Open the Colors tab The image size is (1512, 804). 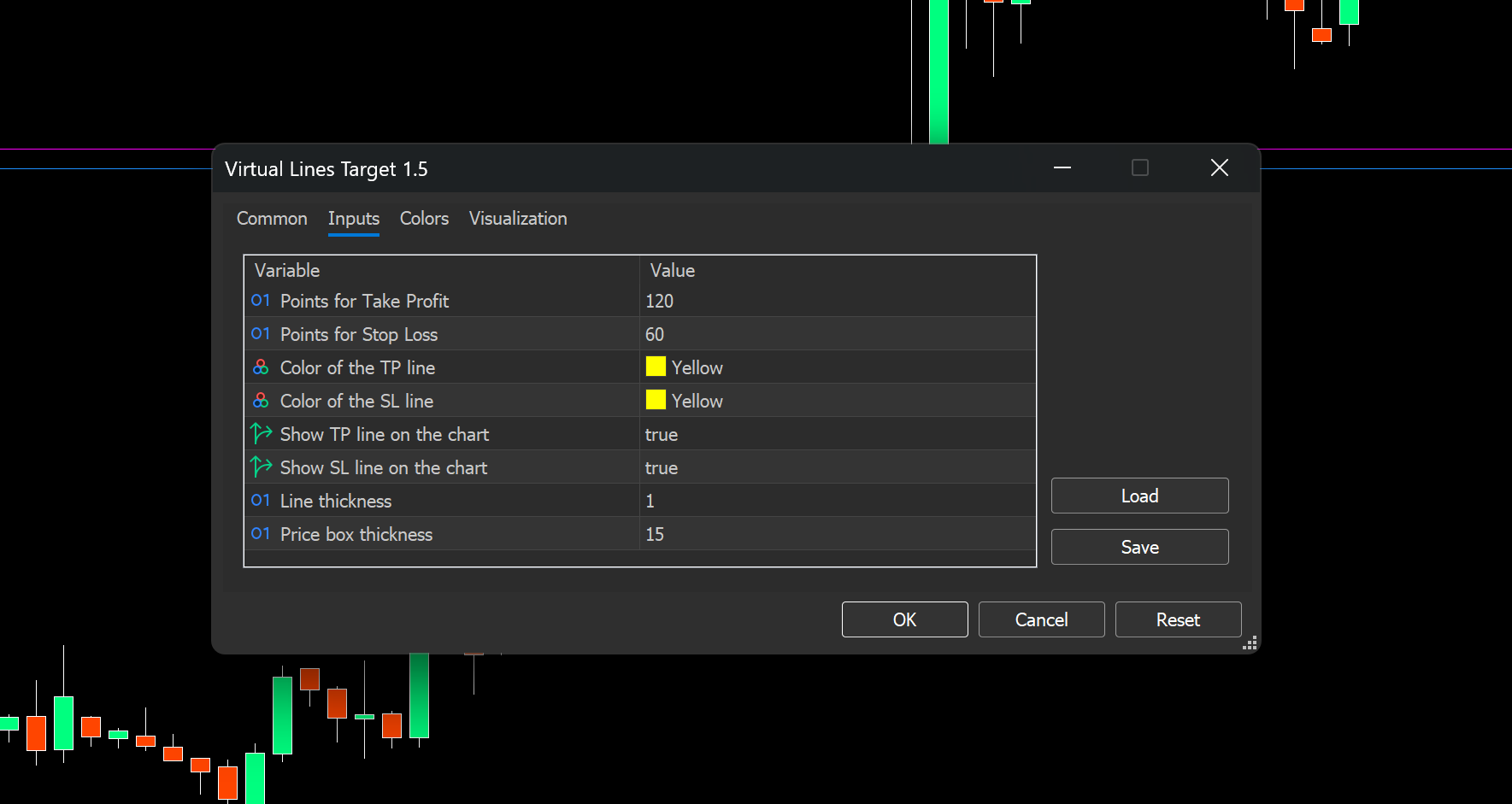click(424, 219)
